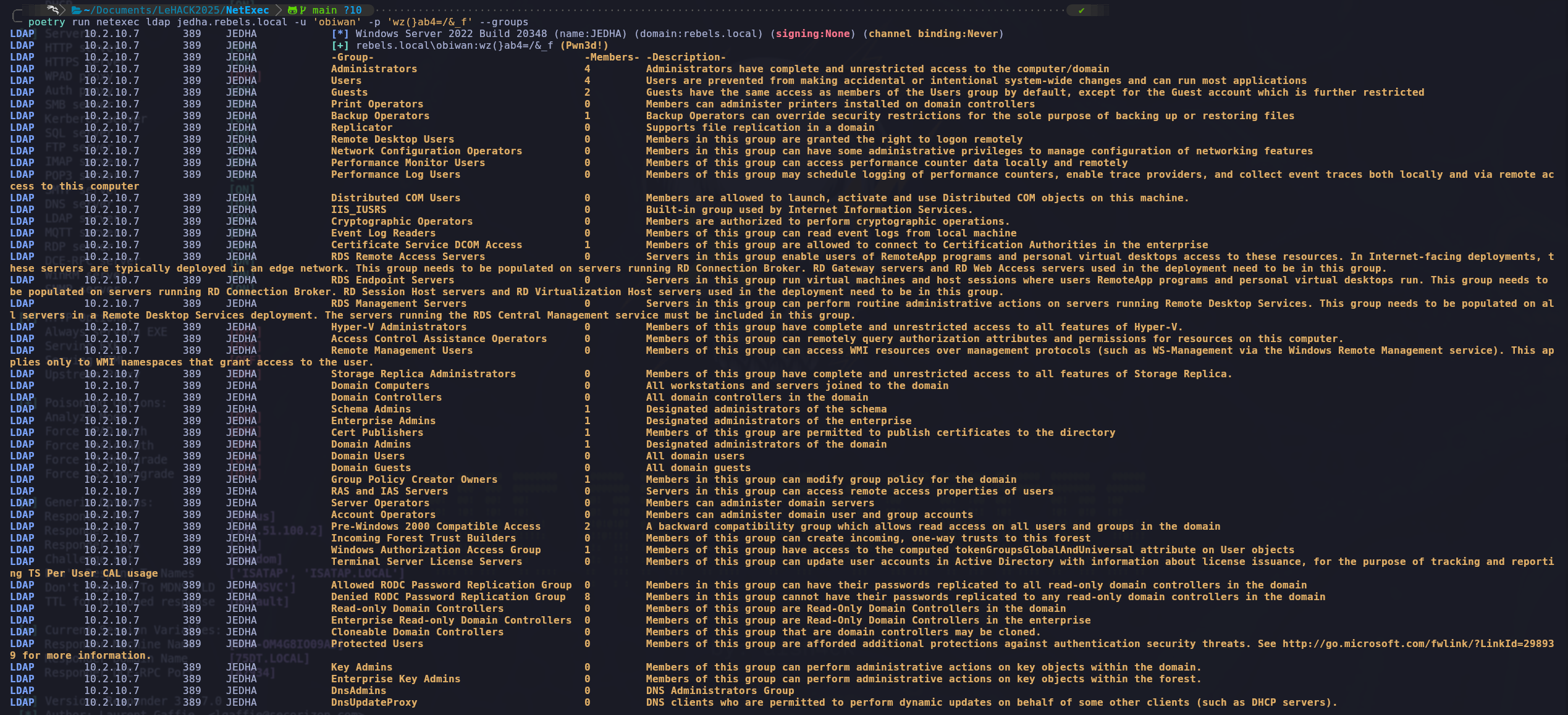Click the Kali dragon icon in prompt
Screen dimensions: 1568x715
(x=53, y=10)
